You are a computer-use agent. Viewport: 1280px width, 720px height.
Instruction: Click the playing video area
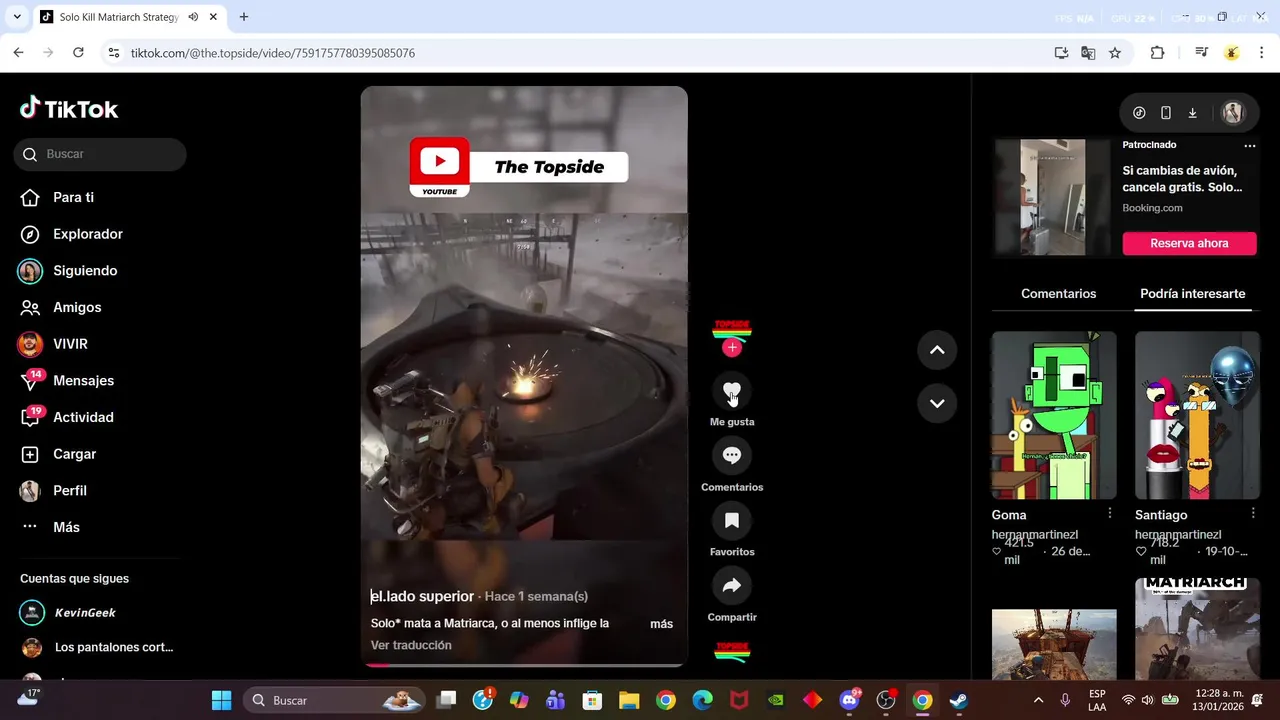click(x=524, y=375)
